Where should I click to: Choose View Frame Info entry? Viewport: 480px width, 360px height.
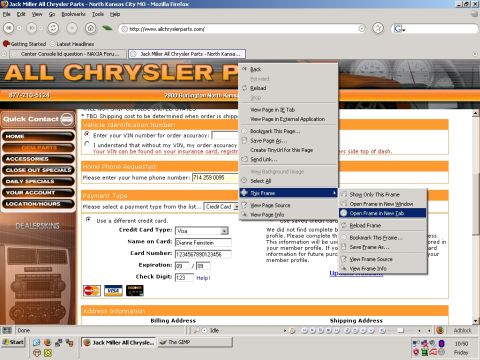[383, 268]
